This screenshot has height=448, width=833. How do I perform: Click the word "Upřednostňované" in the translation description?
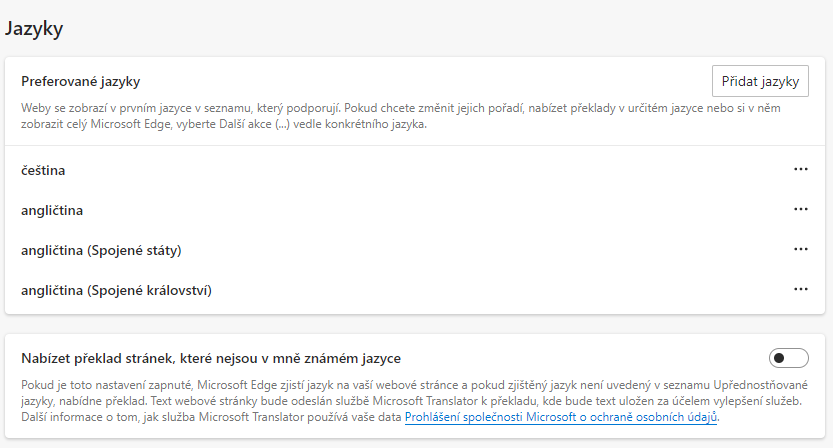pos(751,384)
